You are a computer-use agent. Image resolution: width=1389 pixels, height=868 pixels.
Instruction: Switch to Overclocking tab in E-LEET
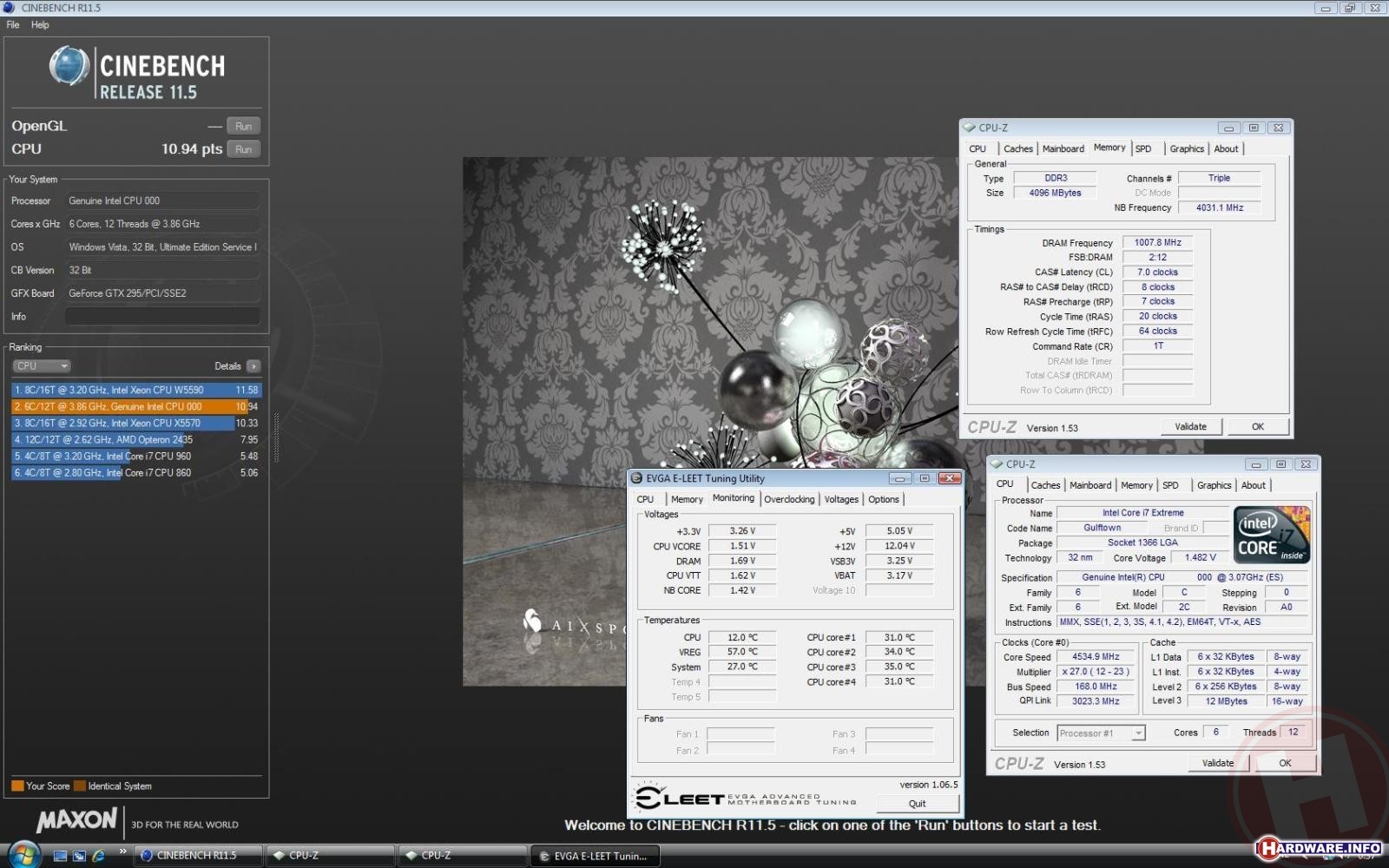coord(789,499)
